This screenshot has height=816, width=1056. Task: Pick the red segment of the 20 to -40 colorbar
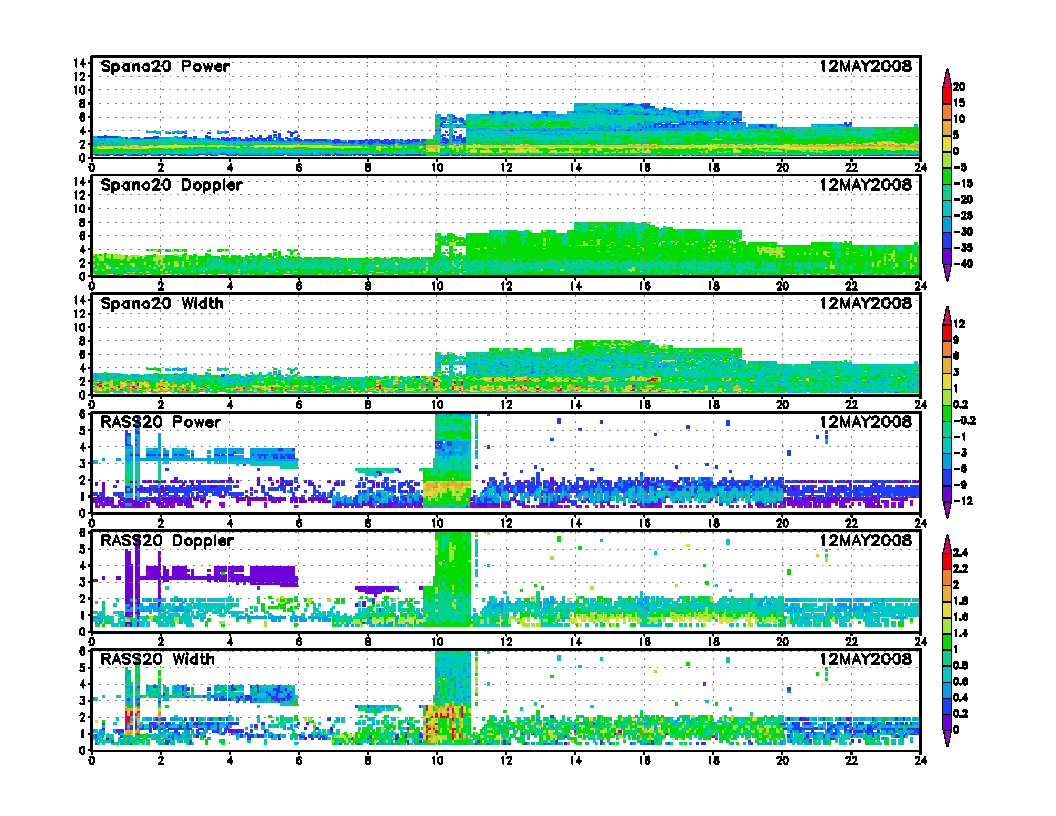tap(947, 95)
